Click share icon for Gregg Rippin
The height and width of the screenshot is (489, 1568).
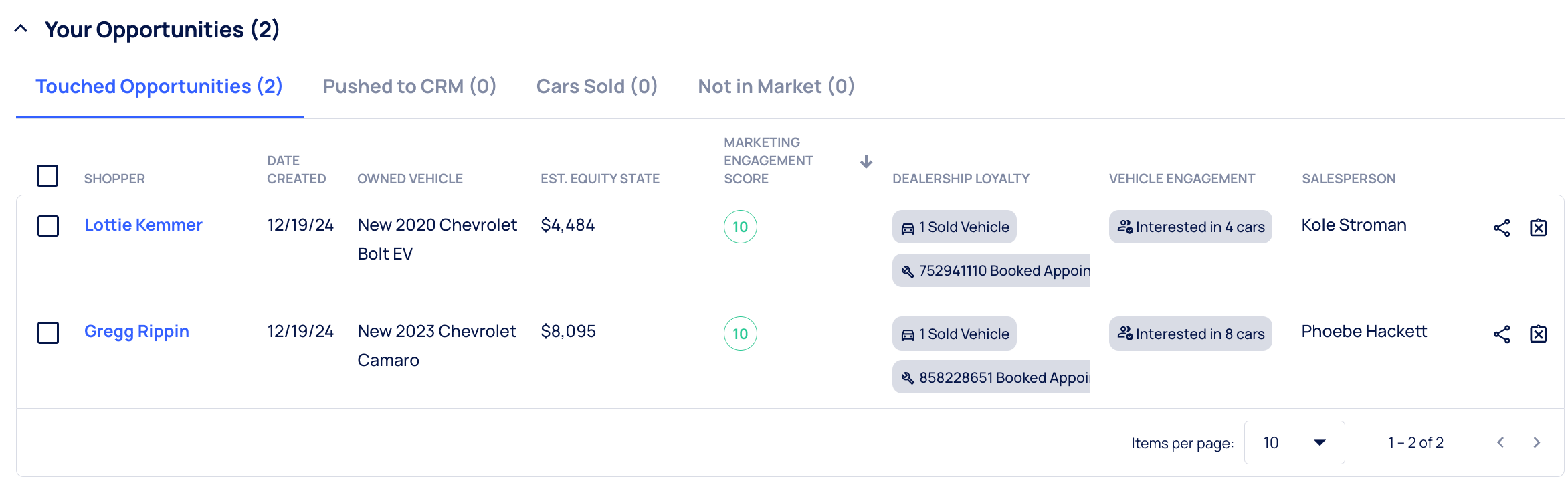coord(1501,334)
